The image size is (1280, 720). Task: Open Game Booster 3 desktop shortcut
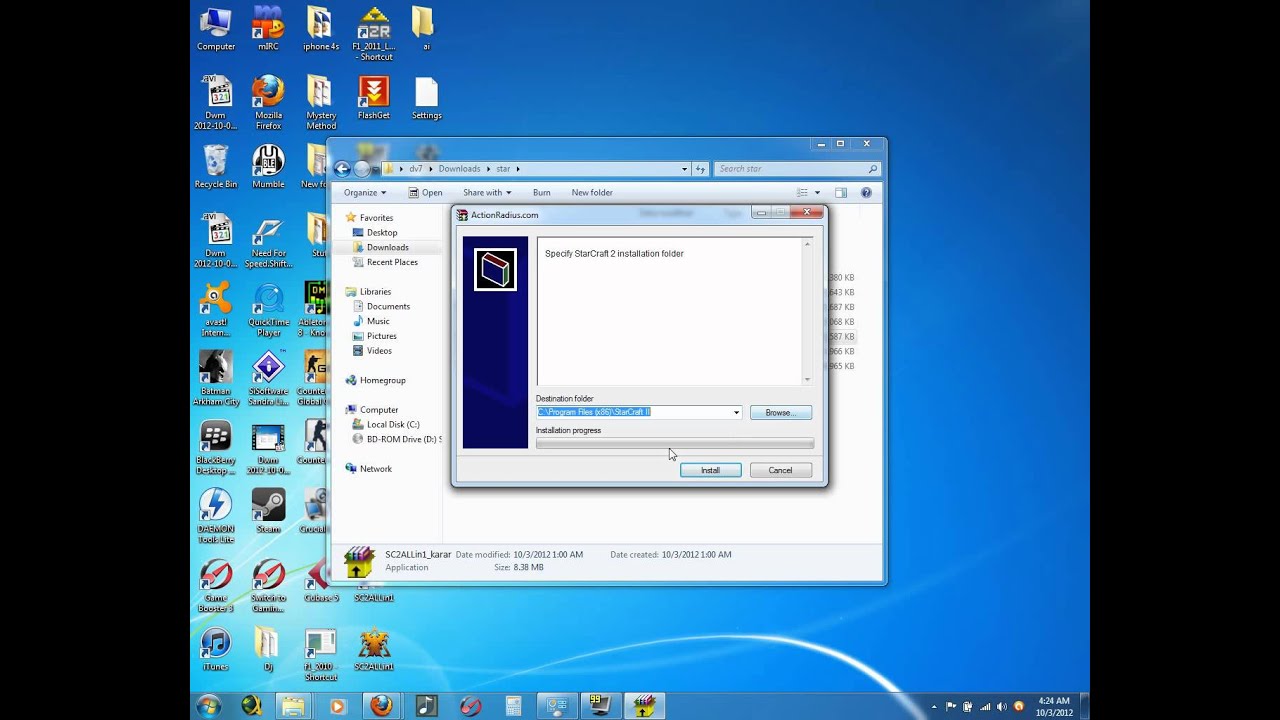[216, 586]
